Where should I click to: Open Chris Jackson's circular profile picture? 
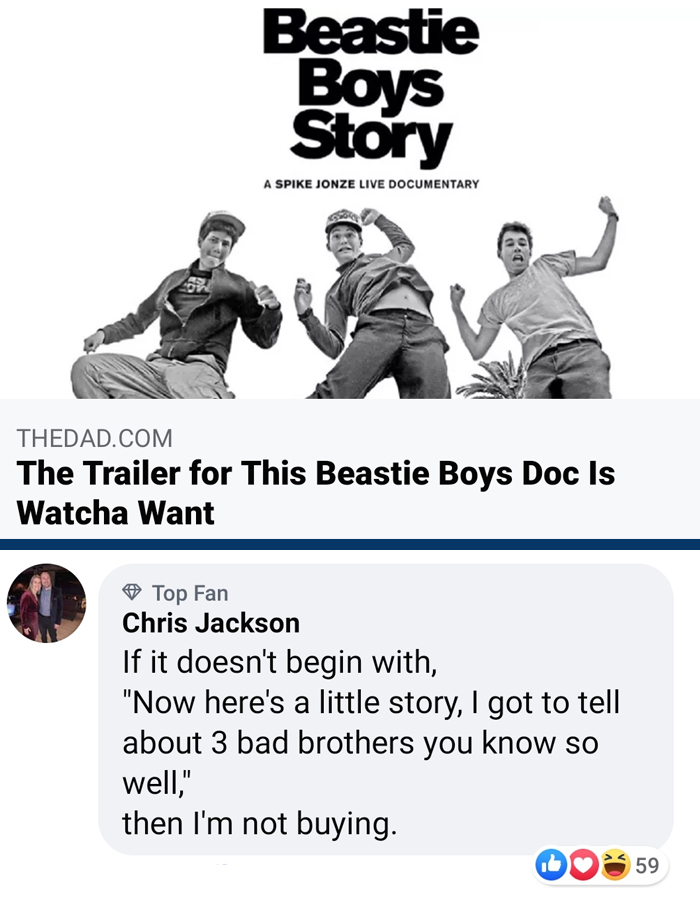tap(46, 603)
